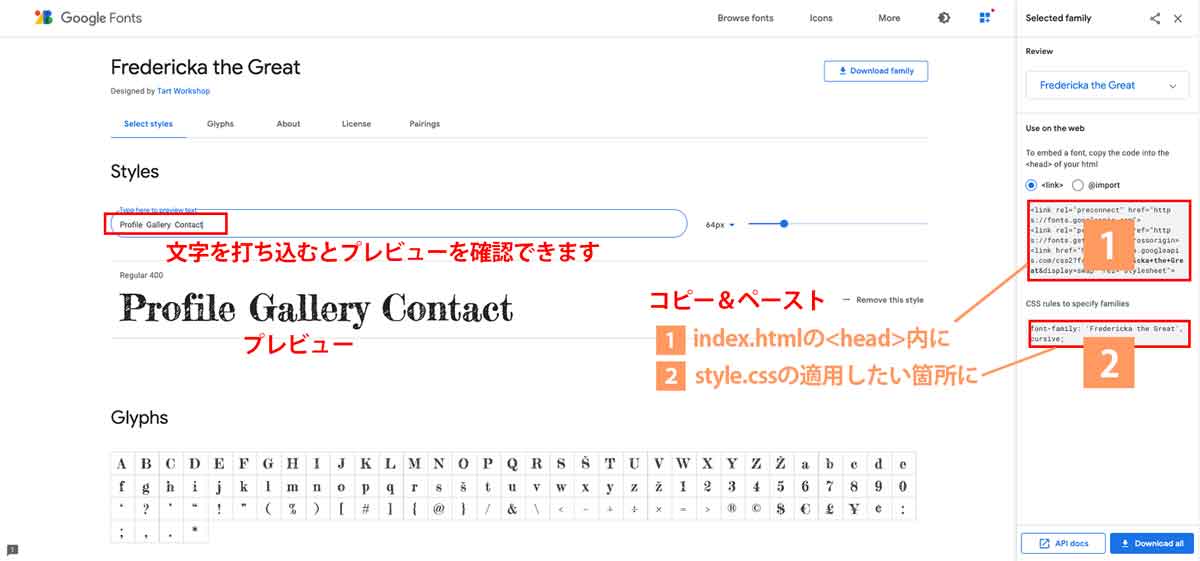This screenshot has width=1200, height=561.
Task: Open the Tart Workshop designer link
Action: [183, 91]
